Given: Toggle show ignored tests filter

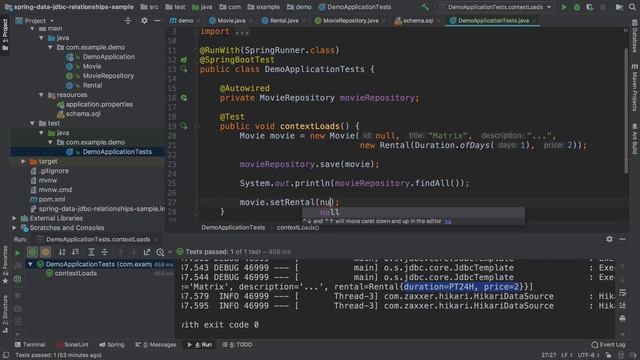Looking at the screenshot, I should click(45, 252).
